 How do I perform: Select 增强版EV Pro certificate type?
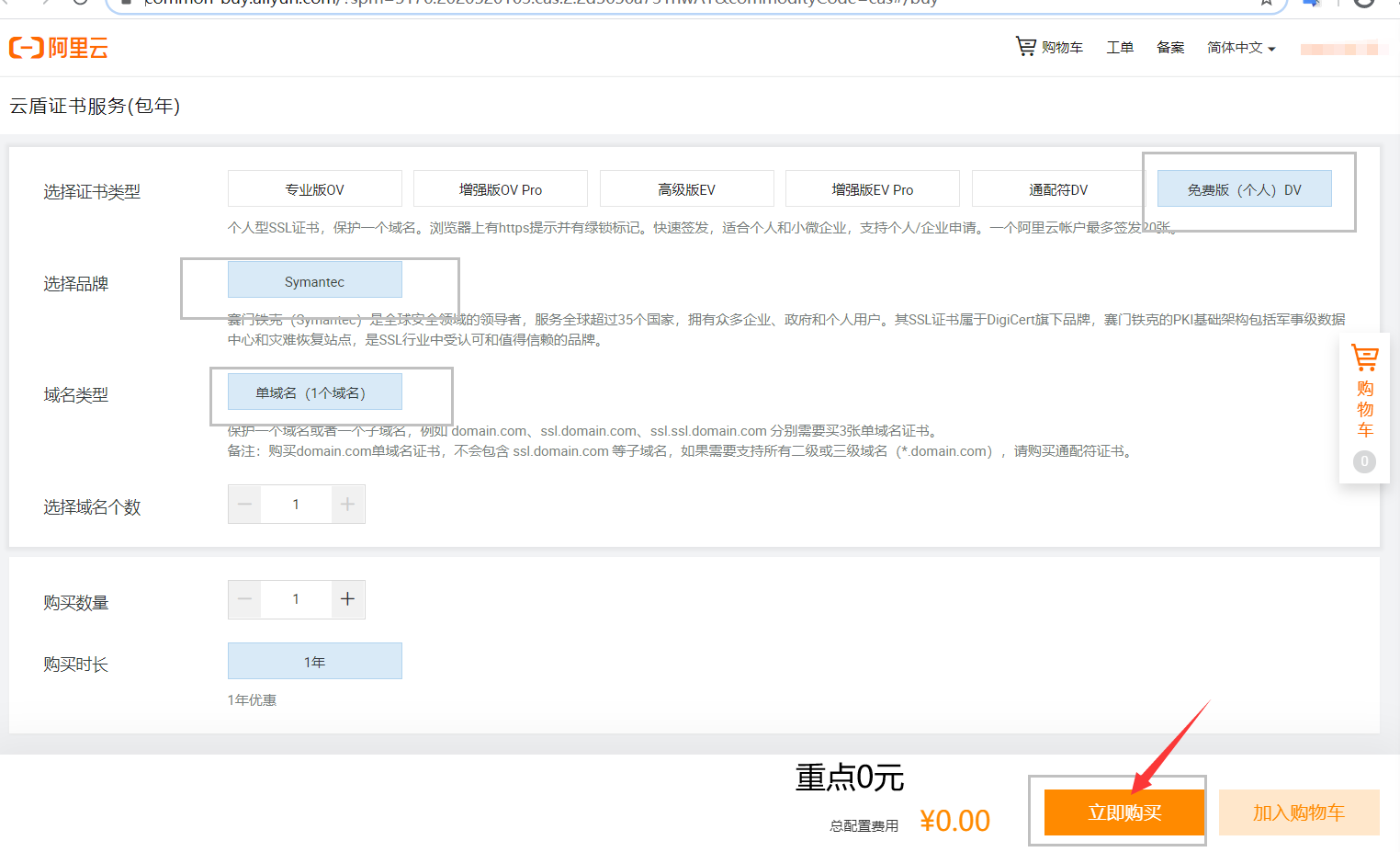coord(873,189)
